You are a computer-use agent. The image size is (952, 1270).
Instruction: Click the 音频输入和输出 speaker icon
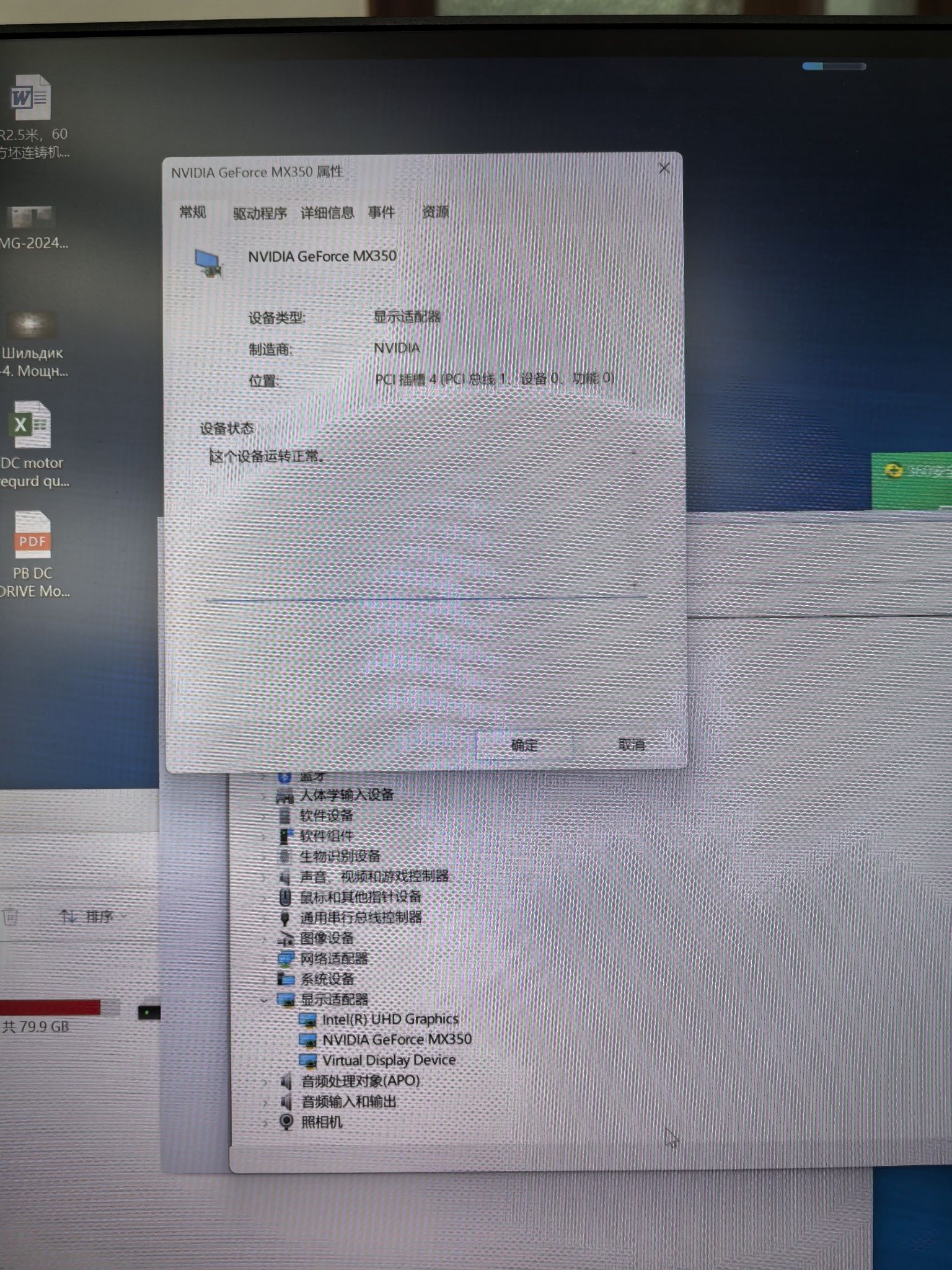[286, 1102]
